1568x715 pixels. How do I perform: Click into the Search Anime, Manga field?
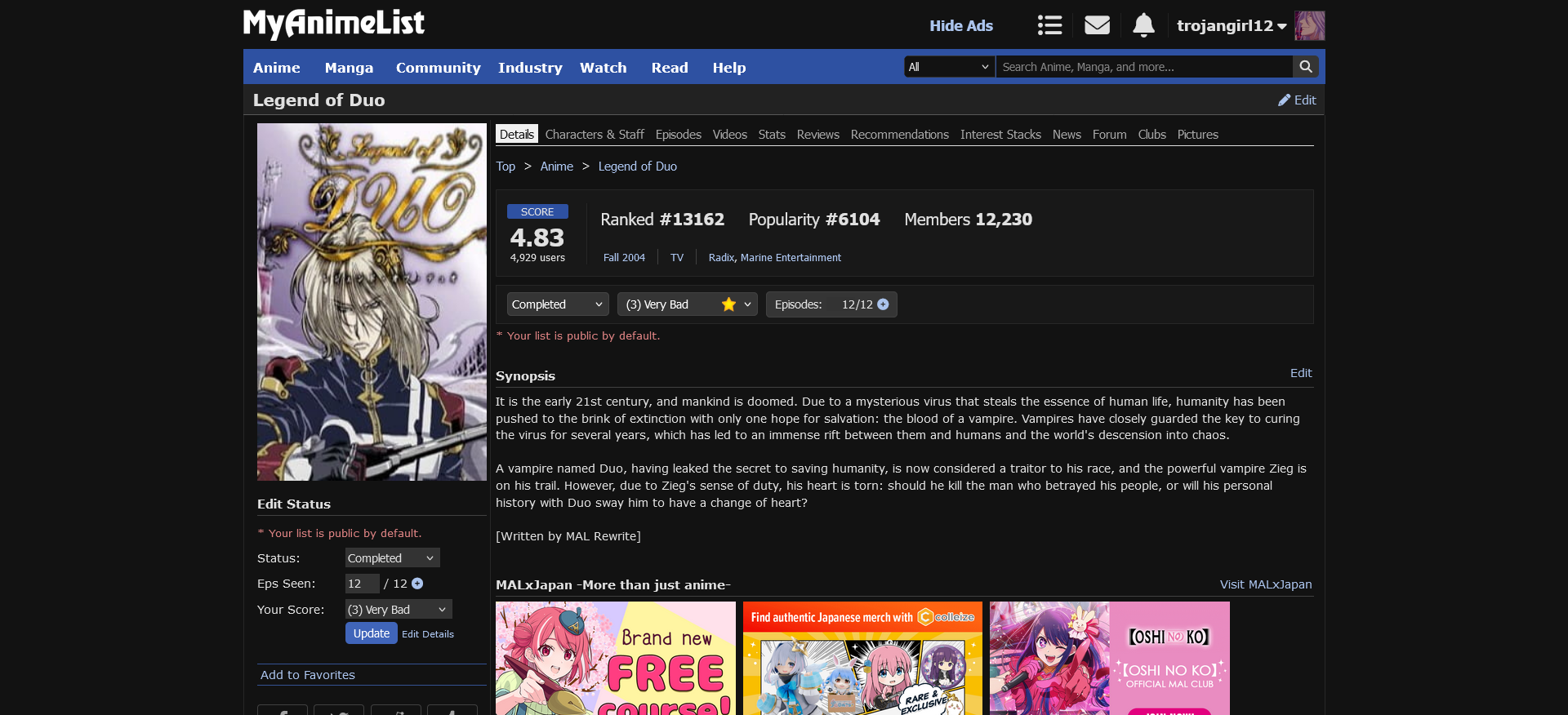tap(1143, 67)
